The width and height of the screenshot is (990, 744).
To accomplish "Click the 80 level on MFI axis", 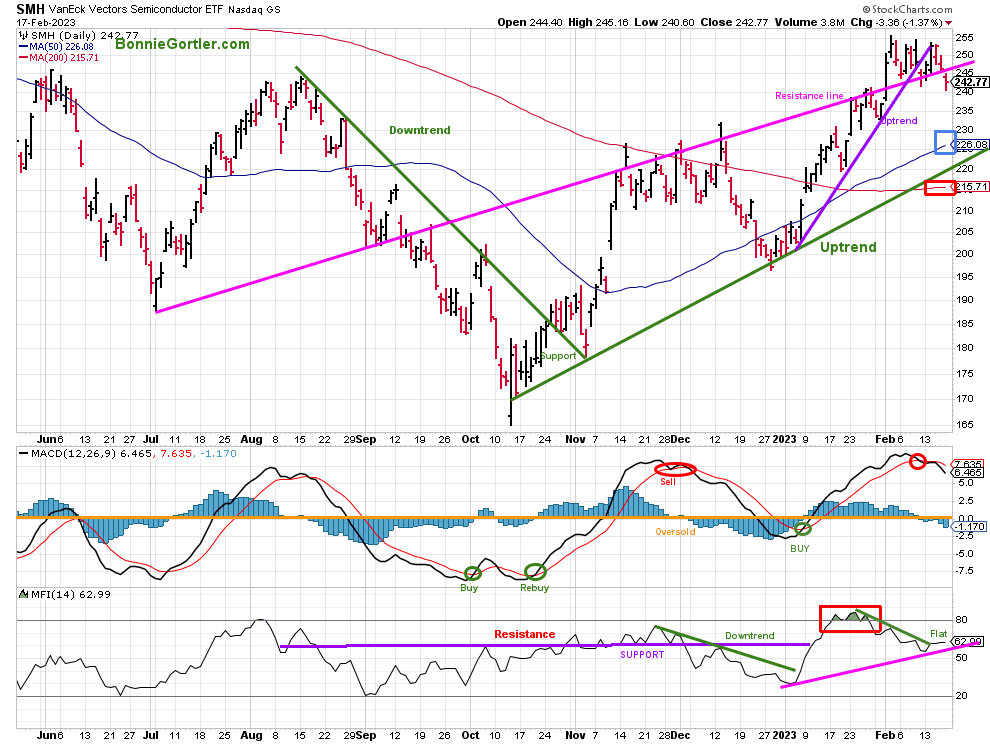I will tap(961, 620).
